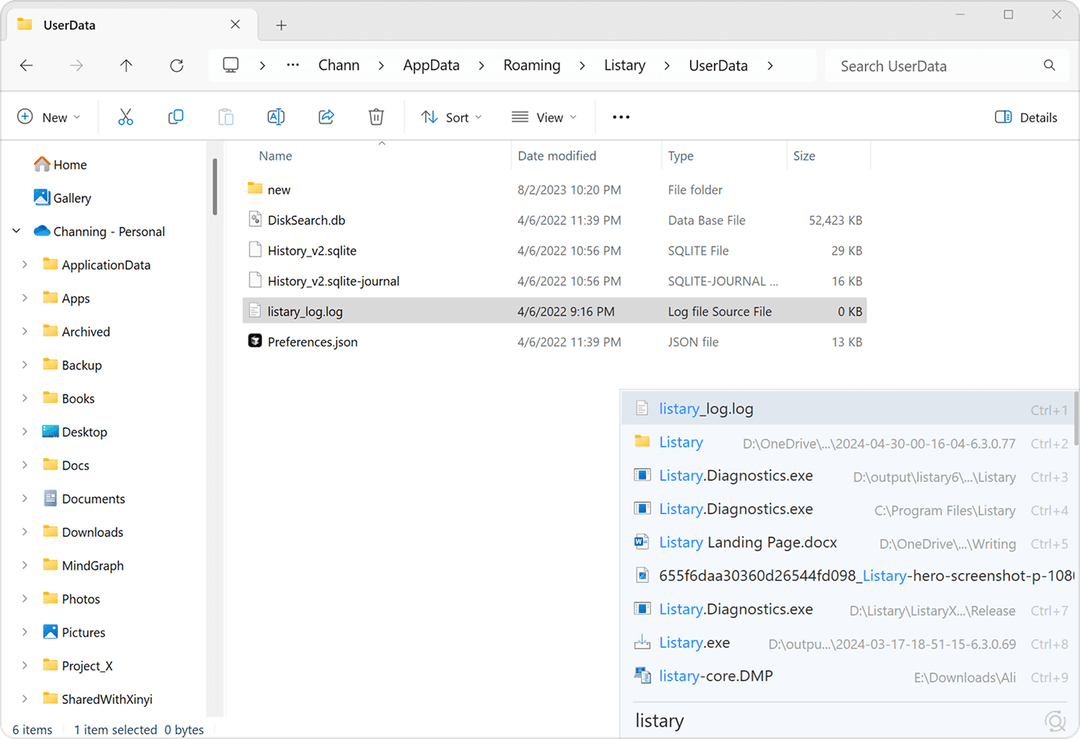The height and width of the screenshot is (739, 1080).
Task: Click the Listary breadcrumb
Action: [625, 65]
